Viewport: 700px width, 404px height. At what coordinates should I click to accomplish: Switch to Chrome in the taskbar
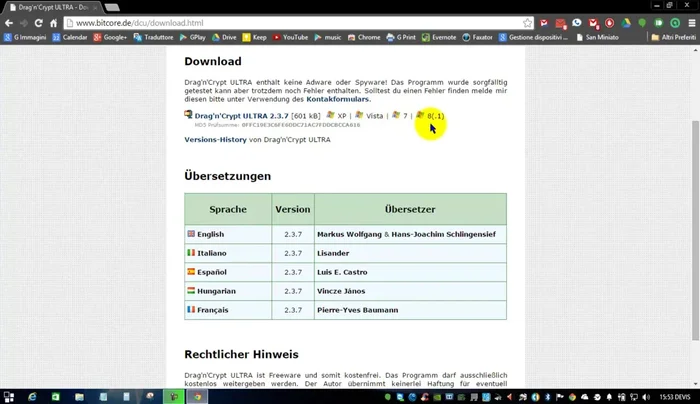(x=197, y=396)
